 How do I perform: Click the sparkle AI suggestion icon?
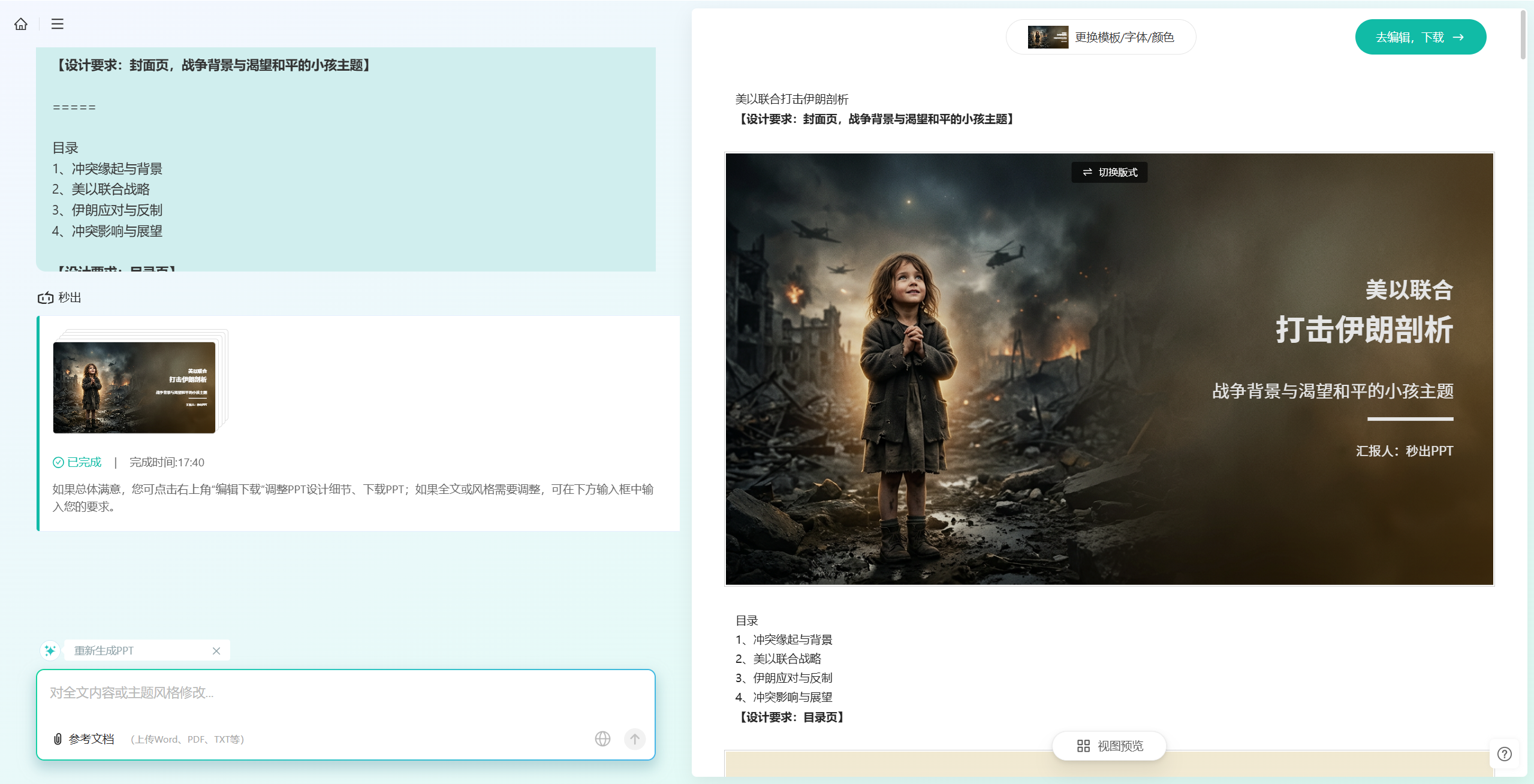pos(50,650)
